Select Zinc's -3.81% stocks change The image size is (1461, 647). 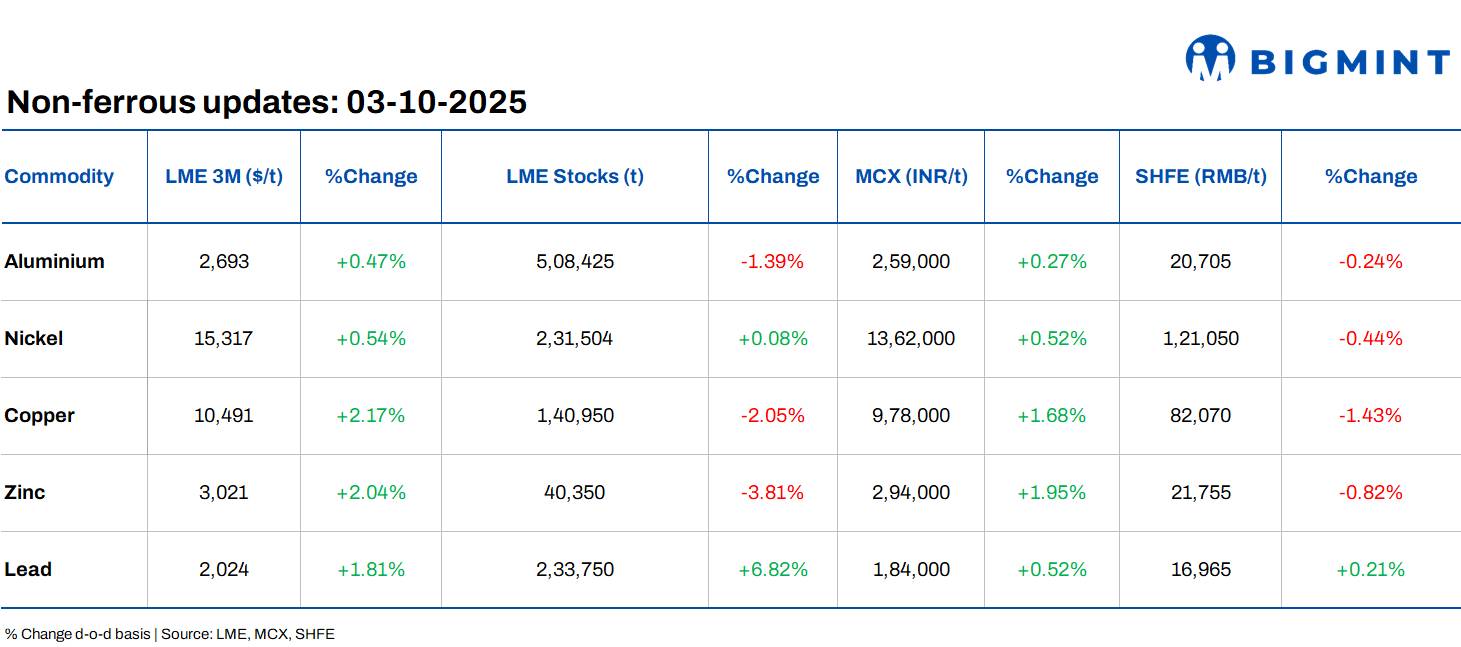772,492
